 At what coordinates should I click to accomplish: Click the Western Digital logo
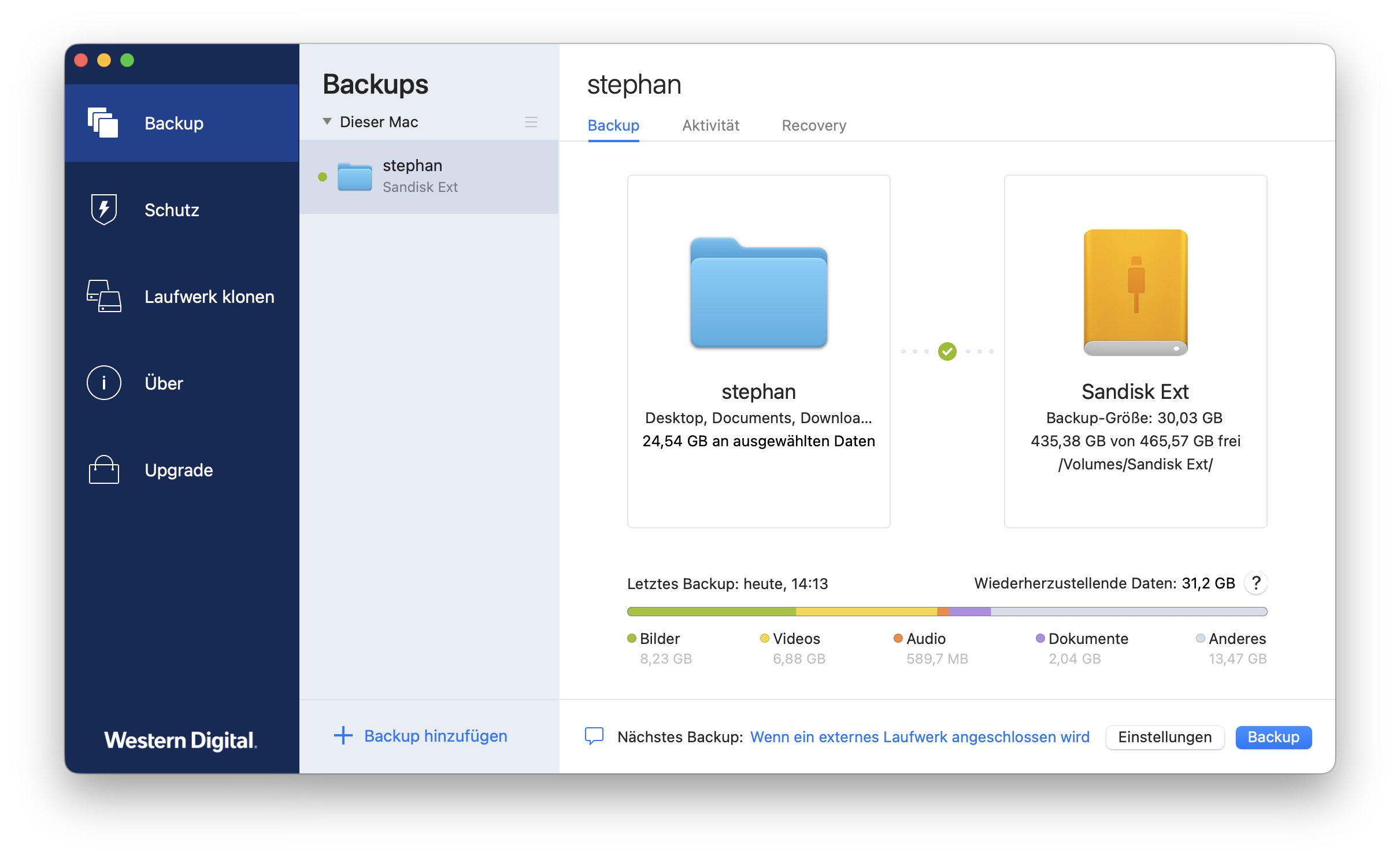[180, 740]
